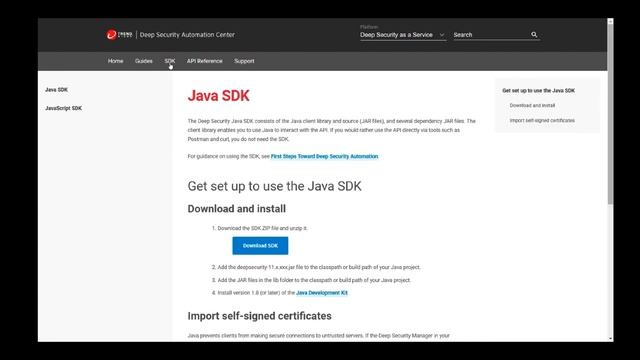Open the Java Development Kit link
640x360 pixels.
(x=322, y=293)
